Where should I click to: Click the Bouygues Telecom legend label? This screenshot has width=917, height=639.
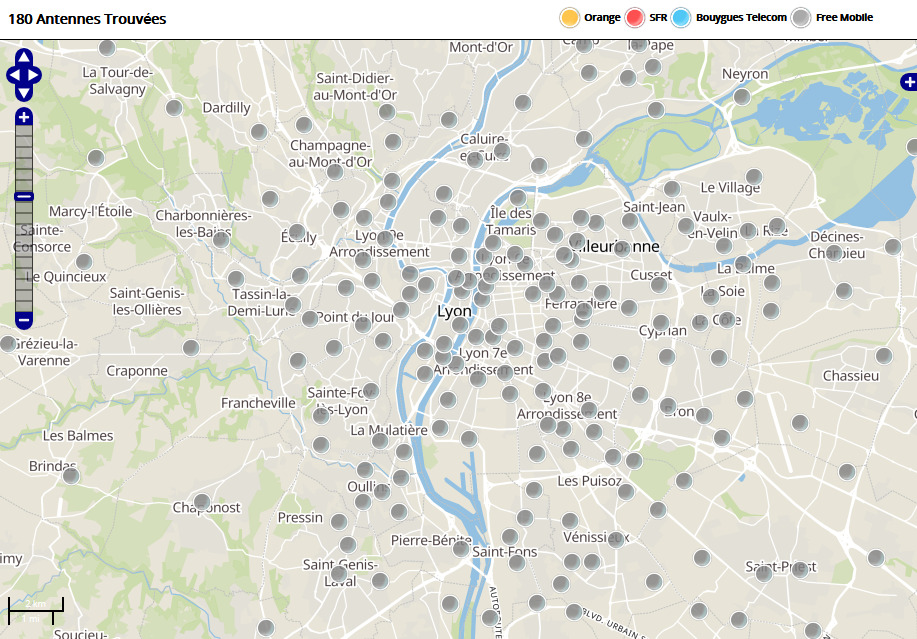pos(741,18)
